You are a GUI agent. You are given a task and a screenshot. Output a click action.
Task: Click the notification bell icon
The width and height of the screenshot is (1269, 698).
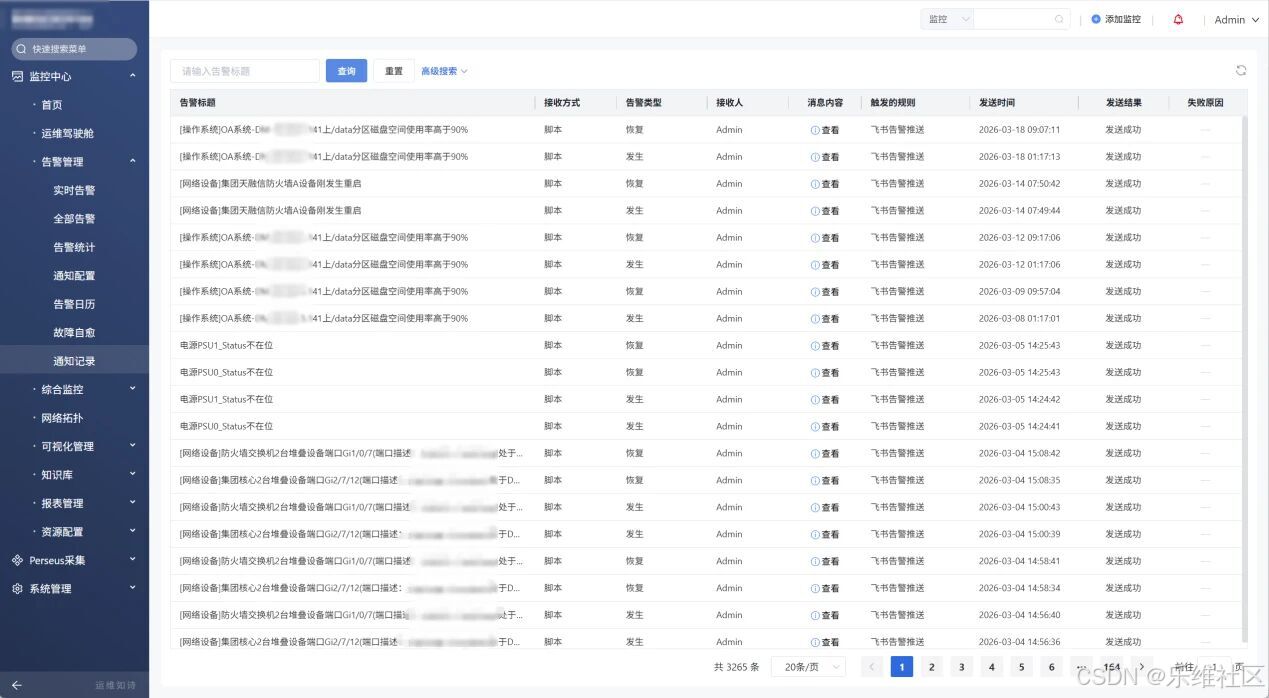(x=1178, y=19)
